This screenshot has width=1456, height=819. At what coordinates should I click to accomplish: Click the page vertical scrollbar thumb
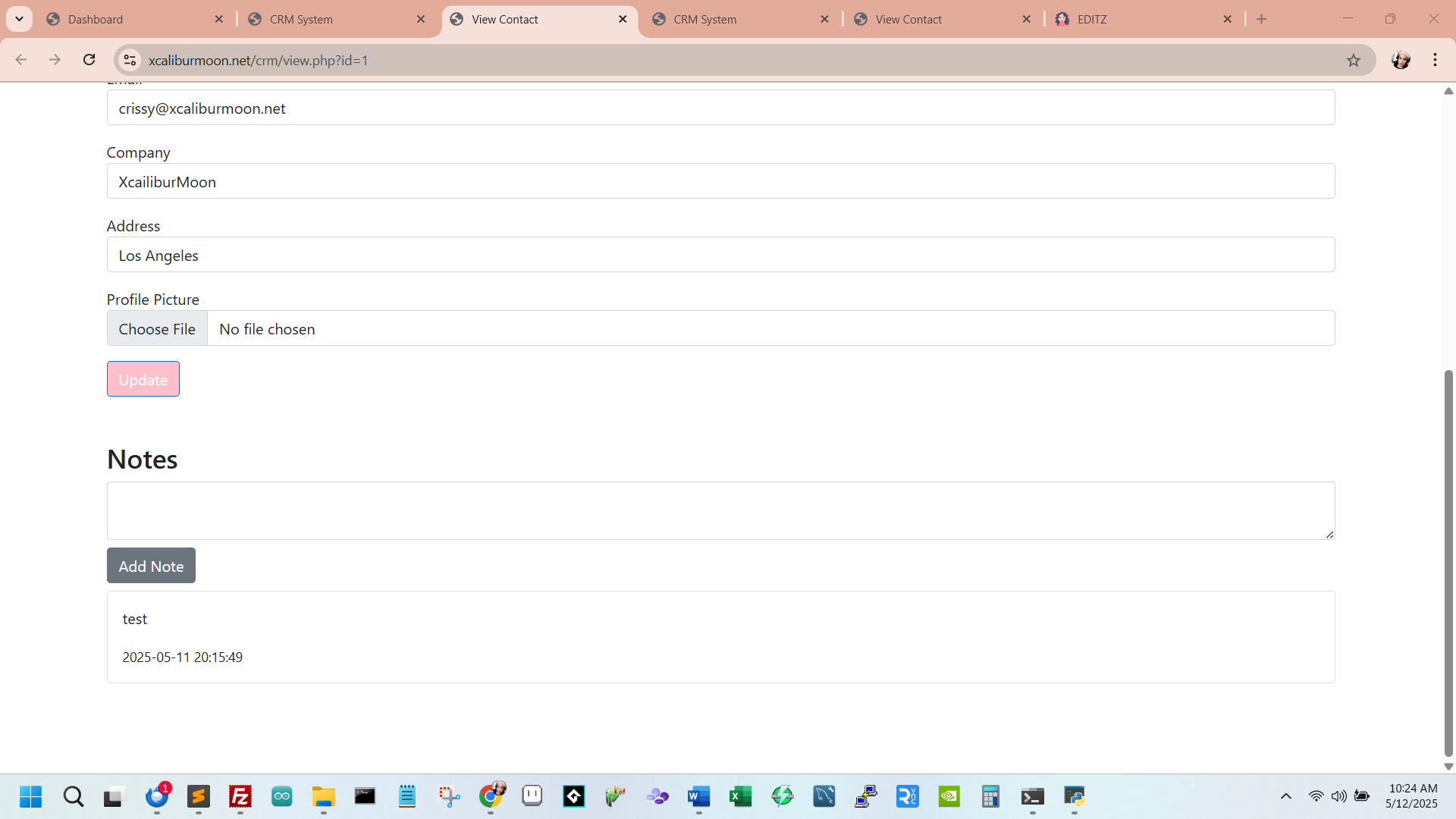coord(1448,563)
